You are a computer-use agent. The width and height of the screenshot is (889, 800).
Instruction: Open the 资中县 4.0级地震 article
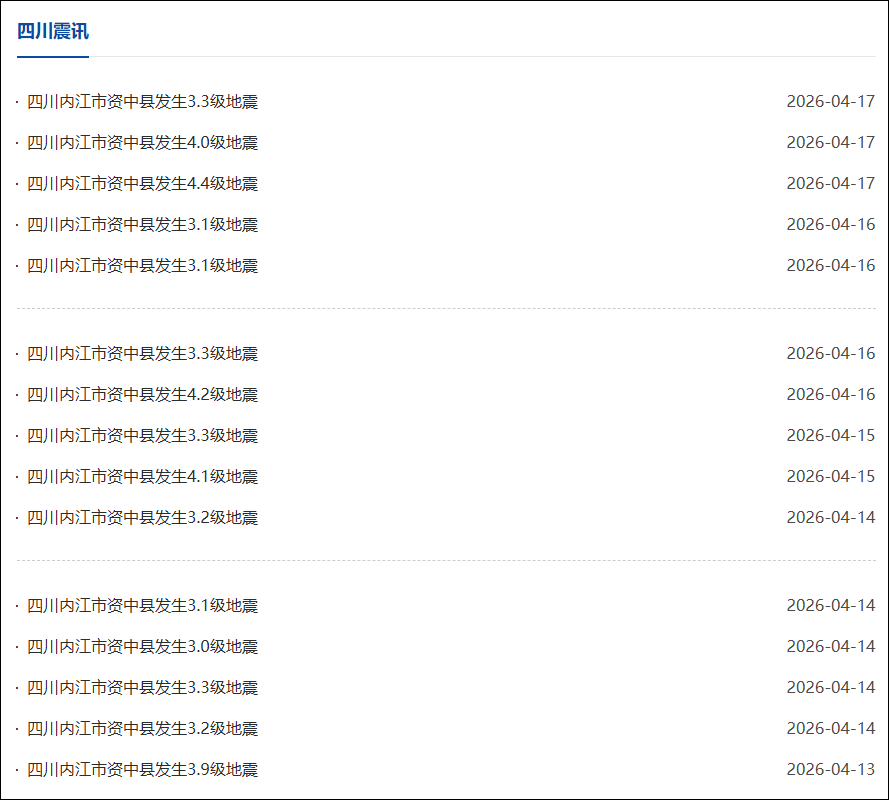coord(142,143)
